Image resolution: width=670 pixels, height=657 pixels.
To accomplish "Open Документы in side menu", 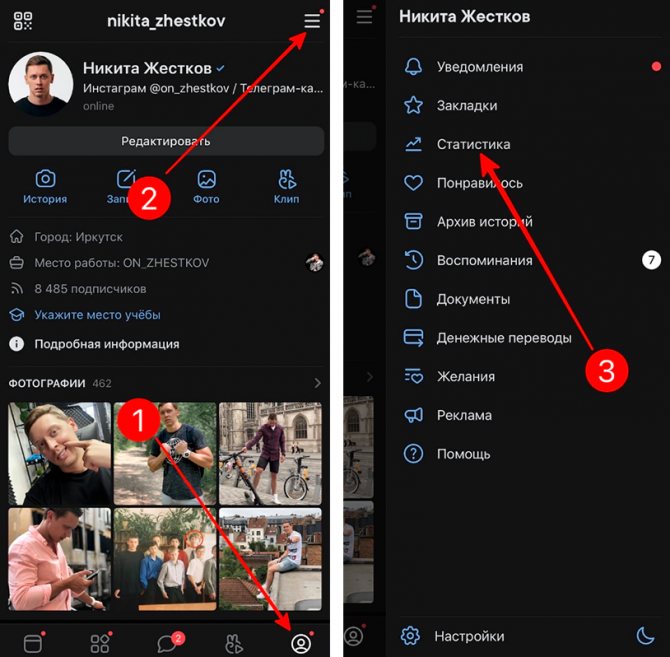I will (473, 299).
